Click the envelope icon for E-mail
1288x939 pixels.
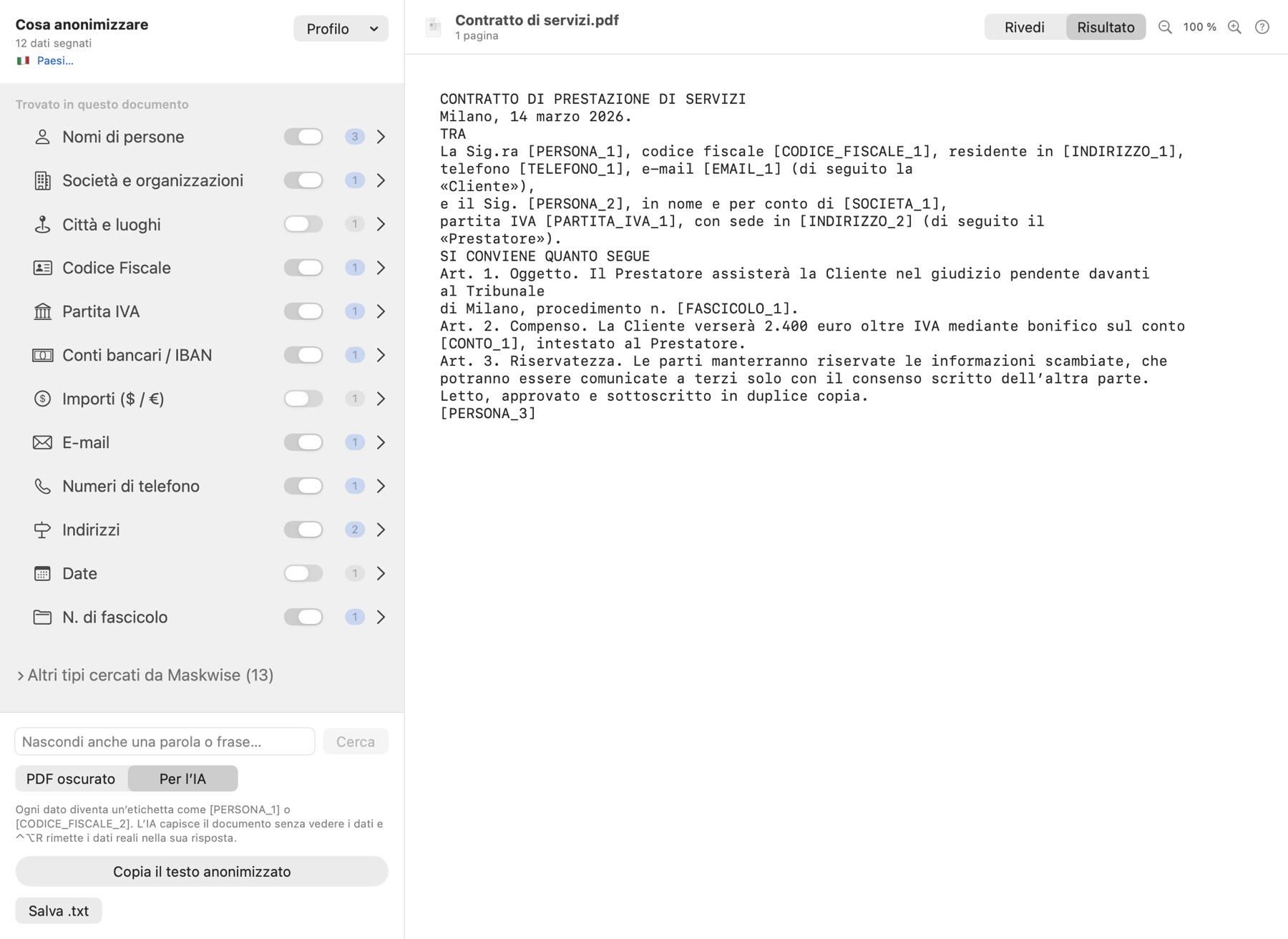tap(42, 442)
